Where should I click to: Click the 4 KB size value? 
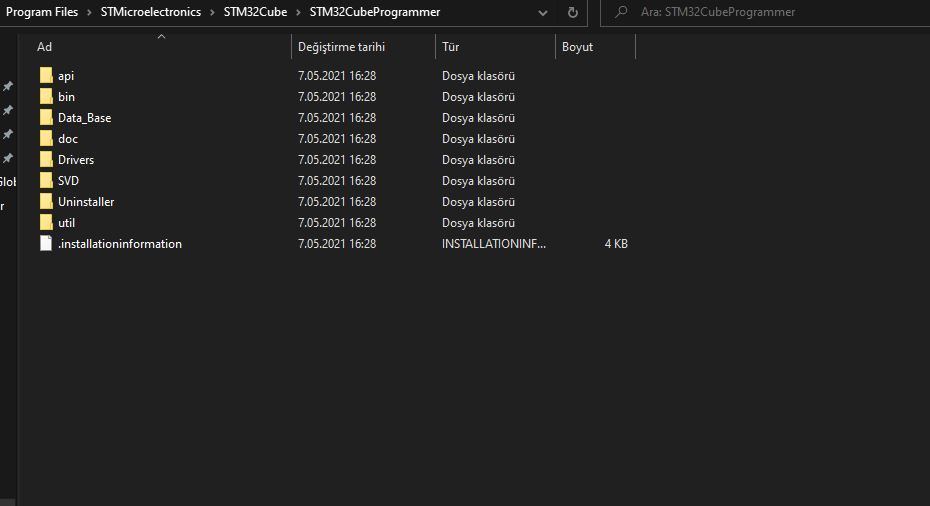(x=616, y=244)
